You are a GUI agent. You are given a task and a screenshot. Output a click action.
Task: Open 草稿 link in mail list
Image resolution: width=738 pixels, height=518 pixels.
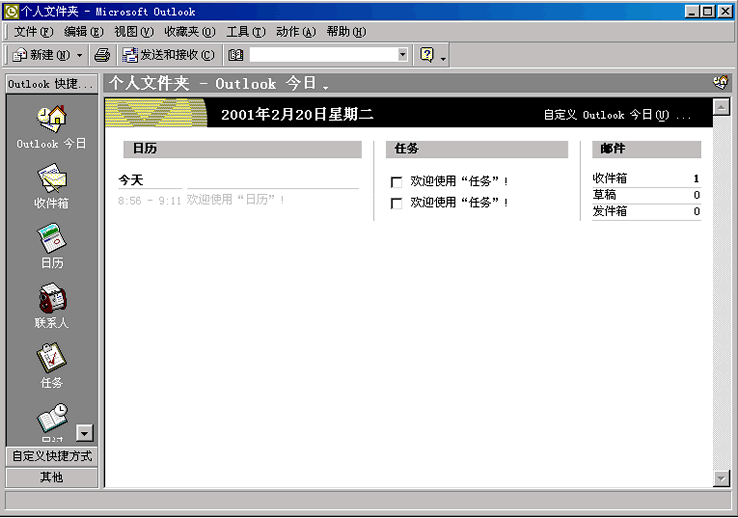[604, 195]
